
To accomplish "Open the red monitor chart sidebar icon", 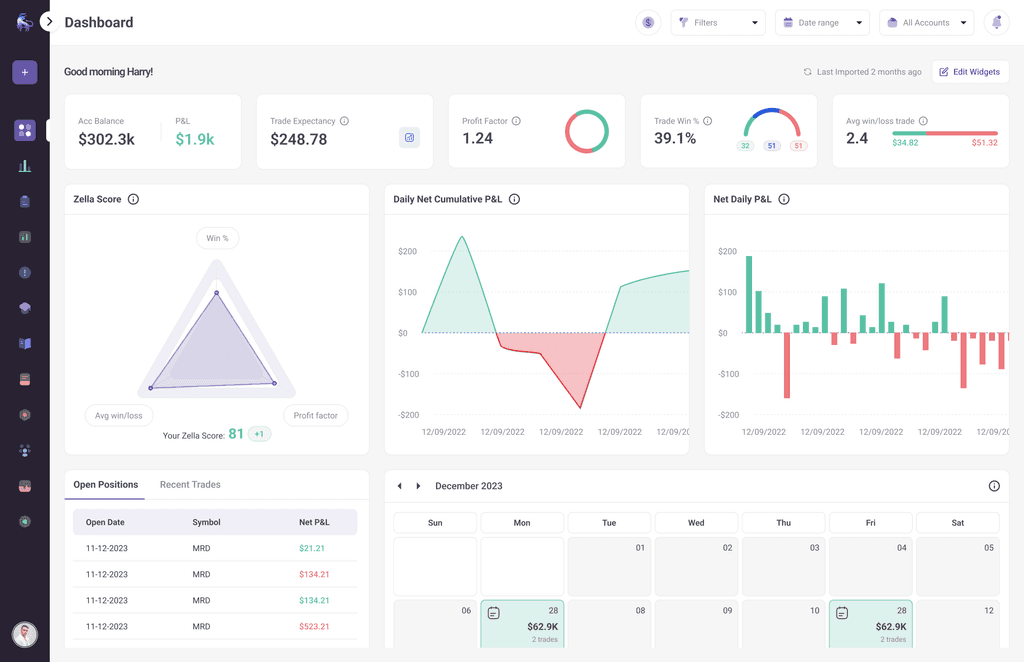I will tap(25, 486).
